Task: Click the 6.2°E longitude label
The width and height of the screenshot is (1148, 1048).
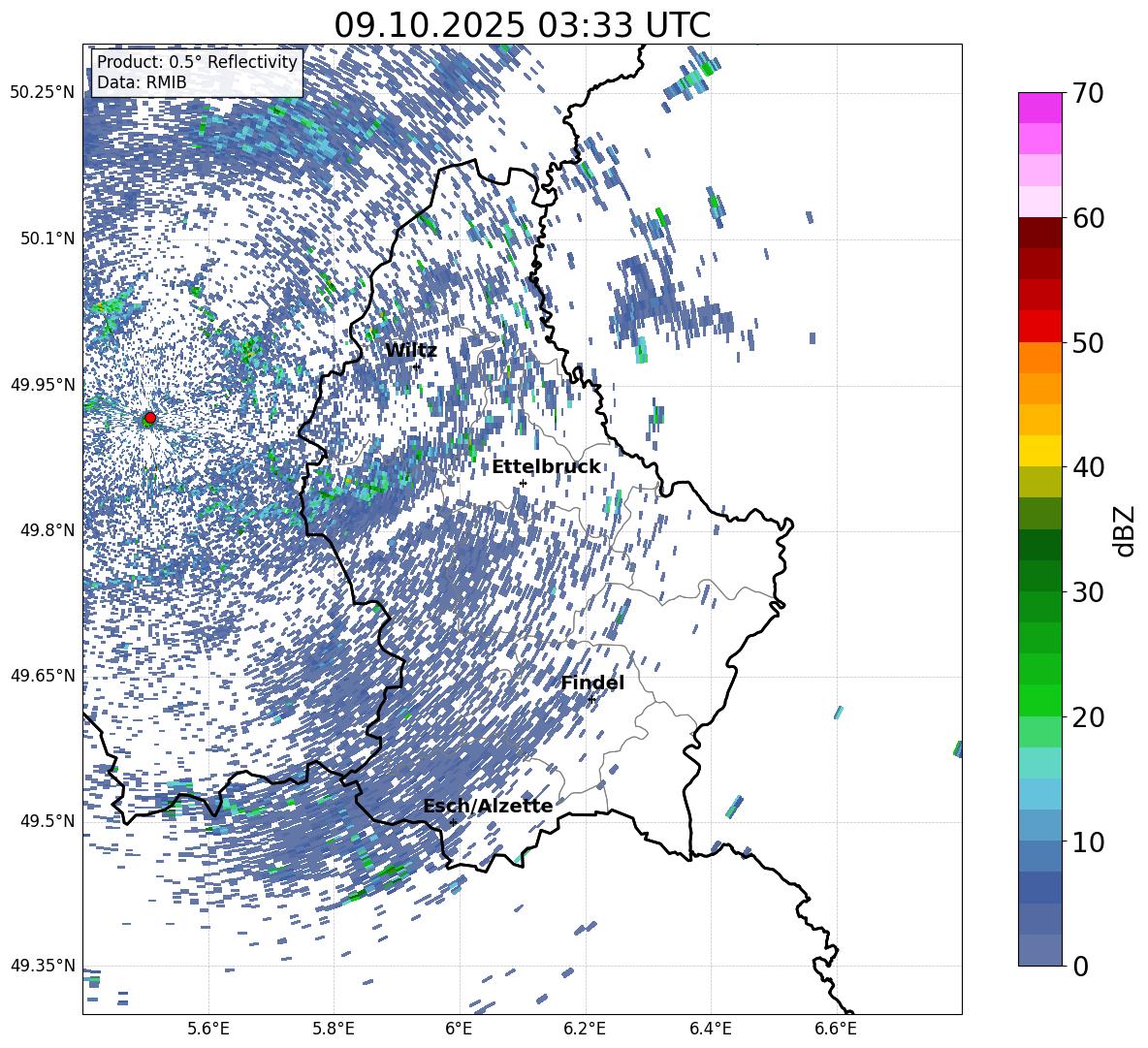Action: pos(585,1029)
